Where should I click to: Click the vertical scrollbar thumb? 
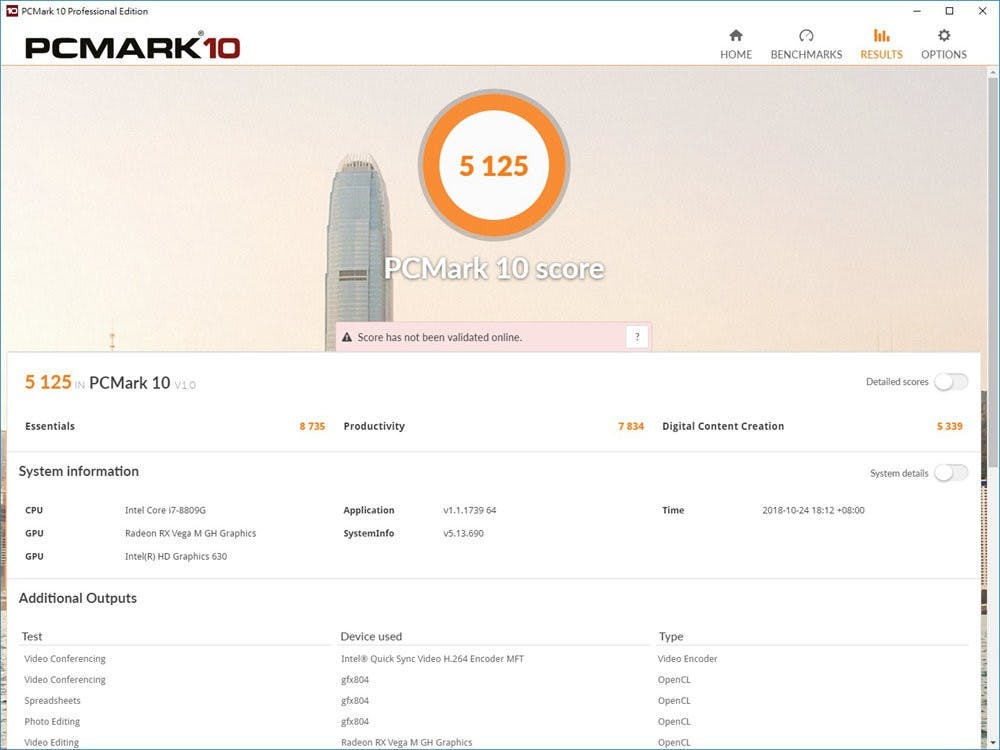(x=992, y=270)
